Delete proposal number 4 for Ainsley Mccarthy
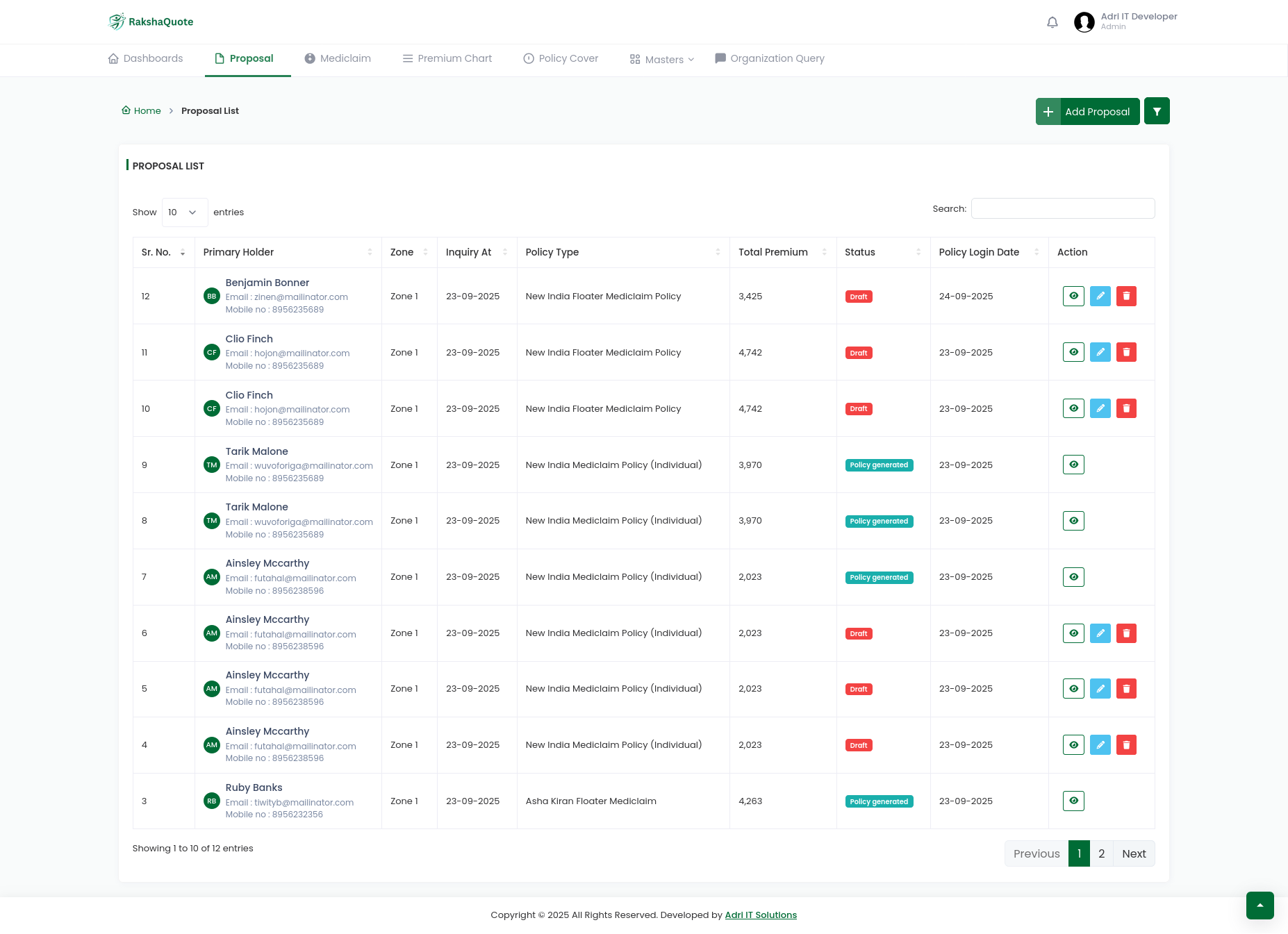This screenshot has width=1288, height=934. [x=1126, y=744]
